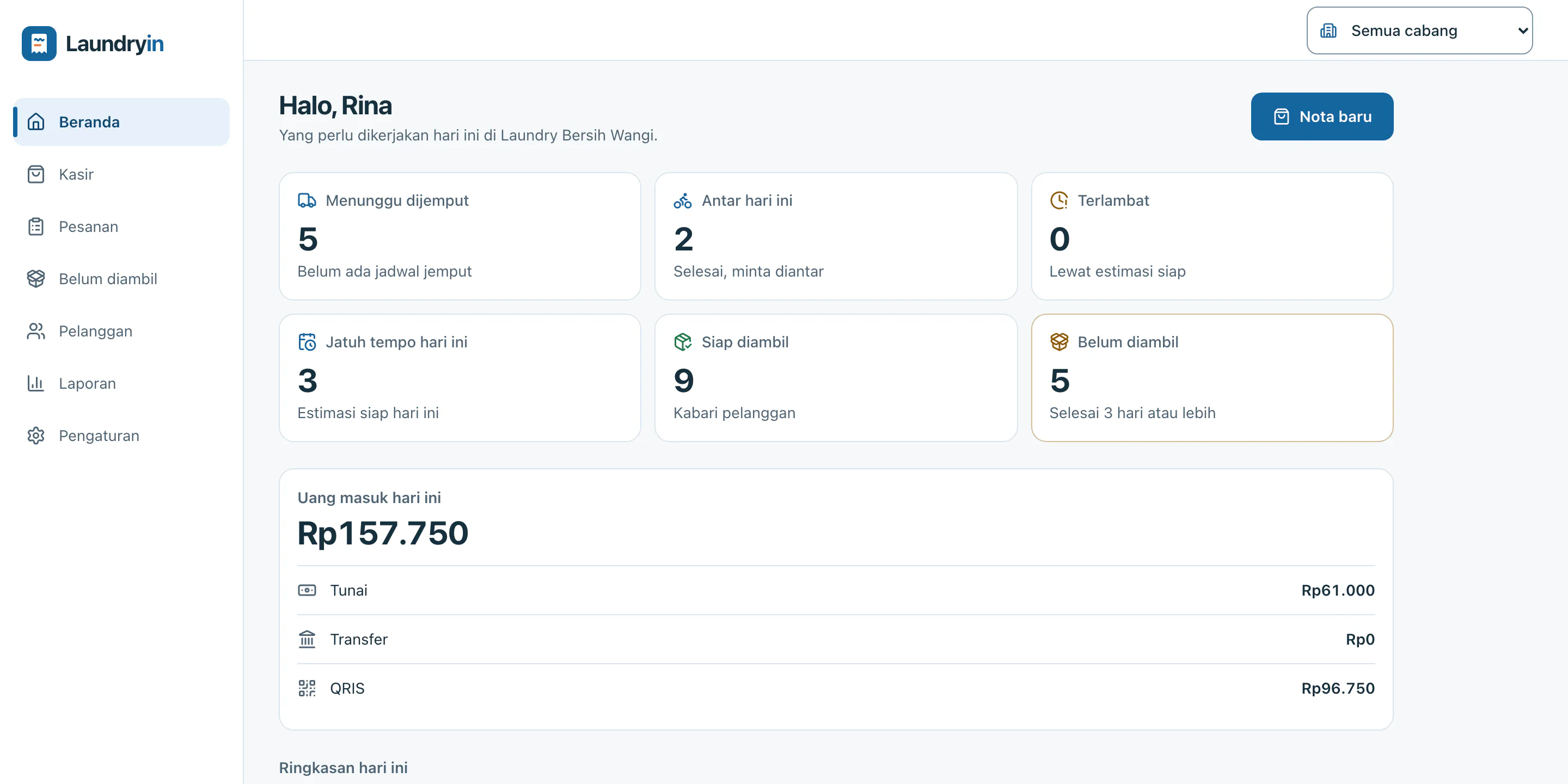Click the Pelanggan people icon
The width and height of the screenshot is (1568, 784).
point(36,331)
